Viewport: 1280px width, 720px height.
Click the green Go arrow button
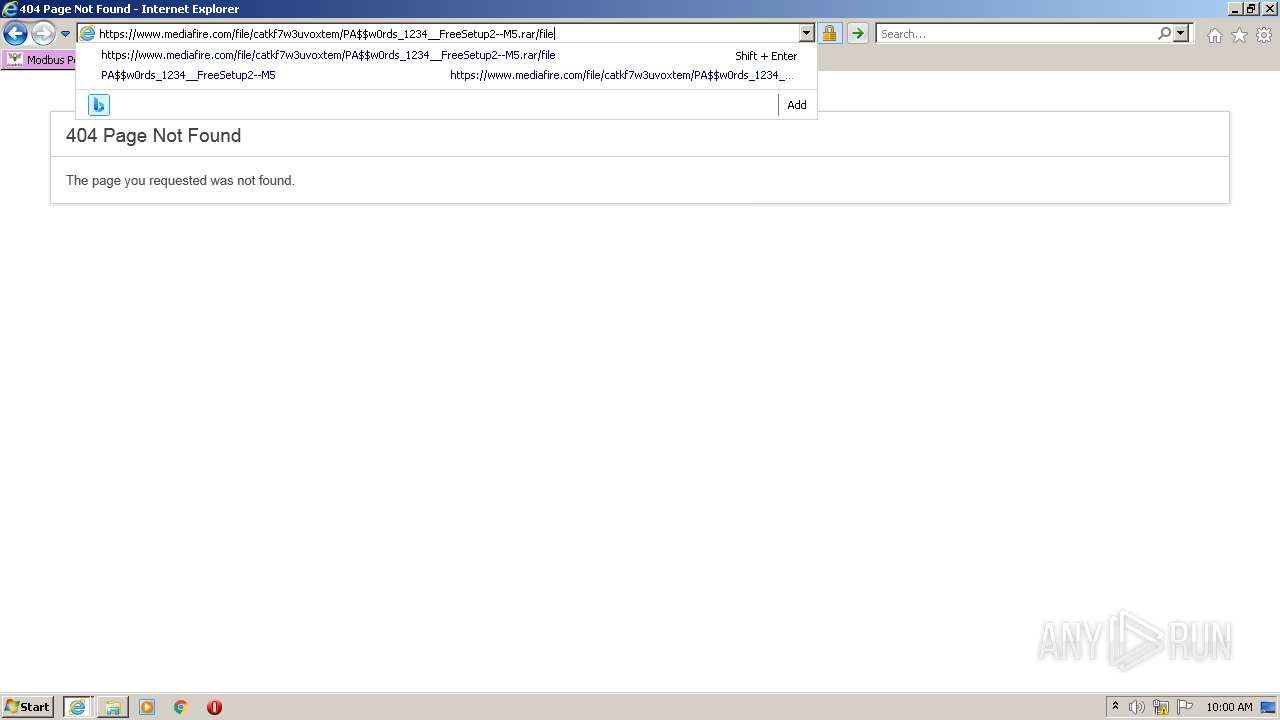(x=857, y=34)
